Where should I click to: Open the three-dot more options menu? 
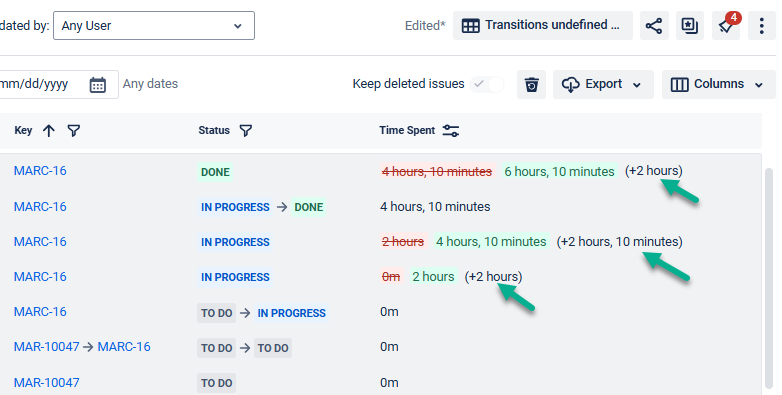pos(762,25)
